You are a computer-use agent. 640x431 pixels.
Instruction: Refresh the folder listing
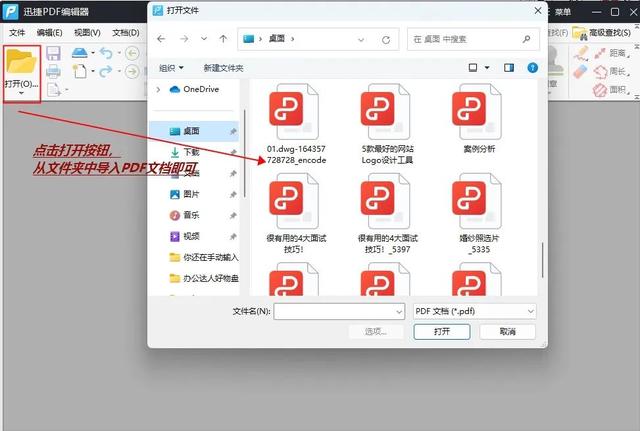pyautogui.click(x=386, y=40)
